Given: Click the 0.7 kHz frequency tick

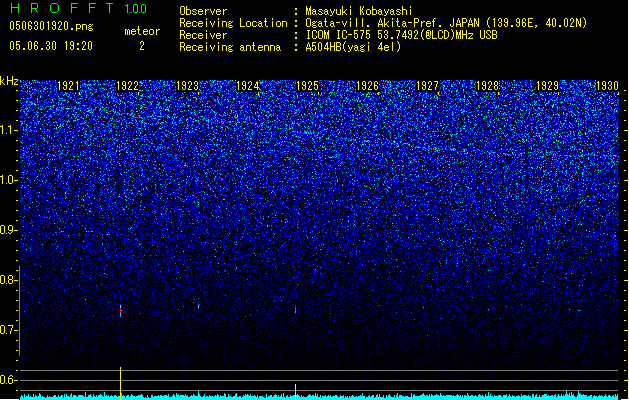Looking at the screenshot, I should tap(9, 330).
